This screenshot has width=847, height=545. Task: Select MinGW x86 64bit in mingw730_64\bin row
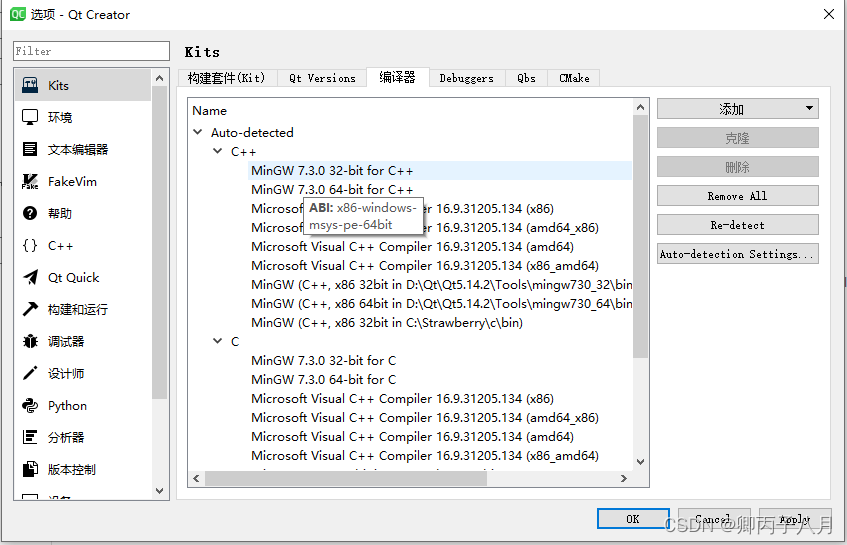(x=440, y=304)
